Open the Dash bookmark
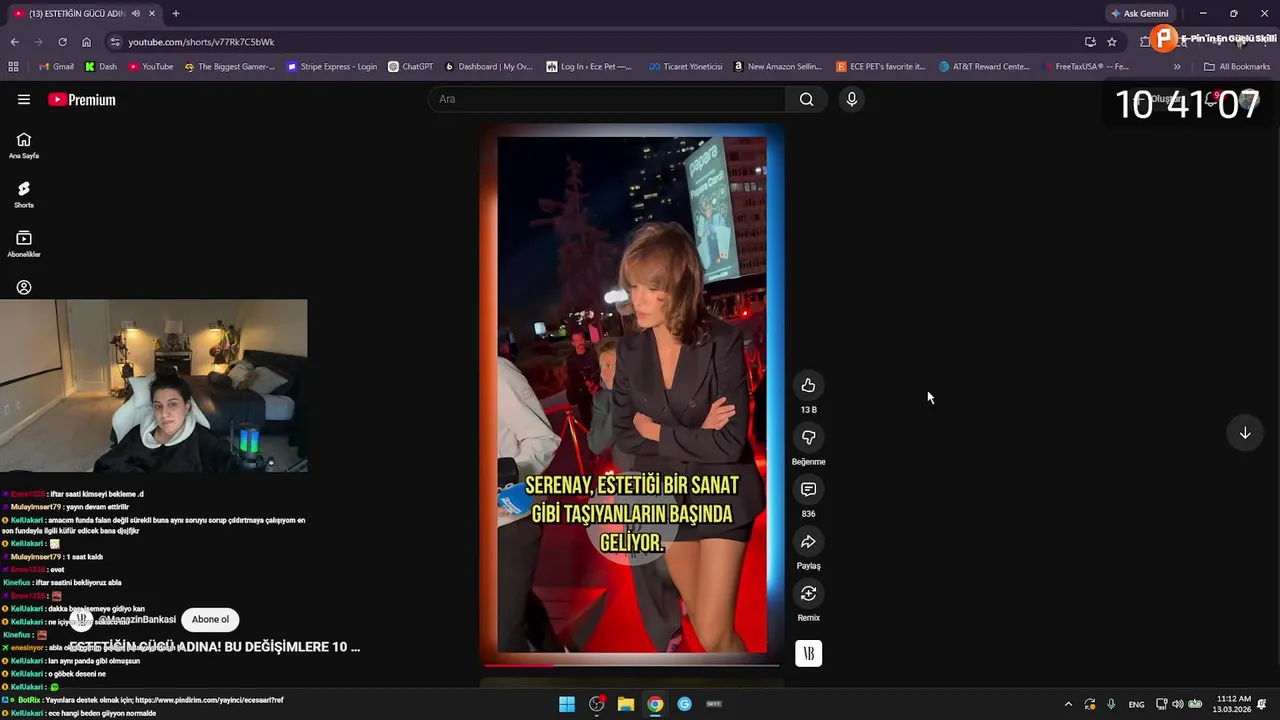The image size is (1280, 720). tap(101, 67)
